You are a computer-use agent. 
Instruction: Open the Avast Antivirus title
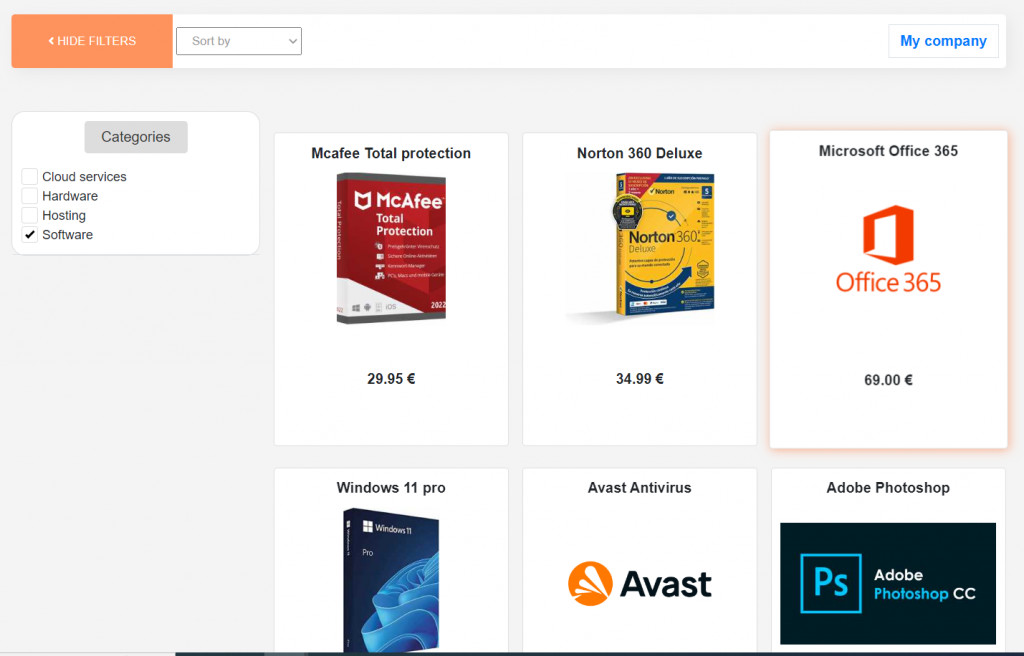(x=639, y=488)
